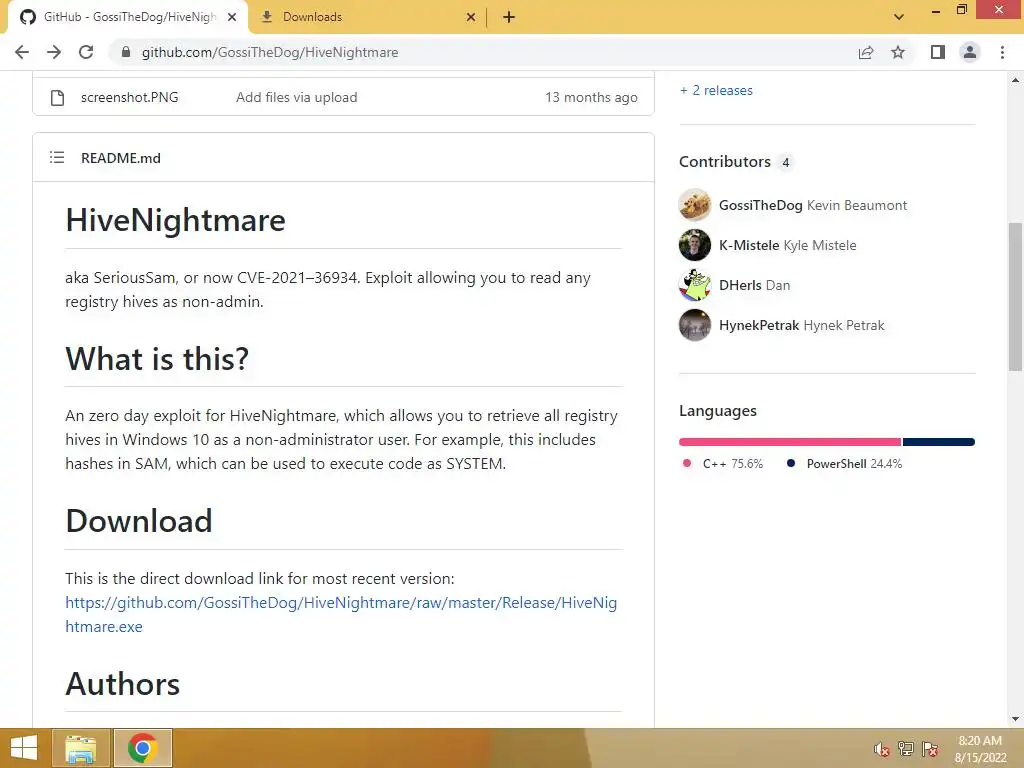
Task: Click HynekPetrak's avatar
Action: pyautogui.click(x=695, y=325)
